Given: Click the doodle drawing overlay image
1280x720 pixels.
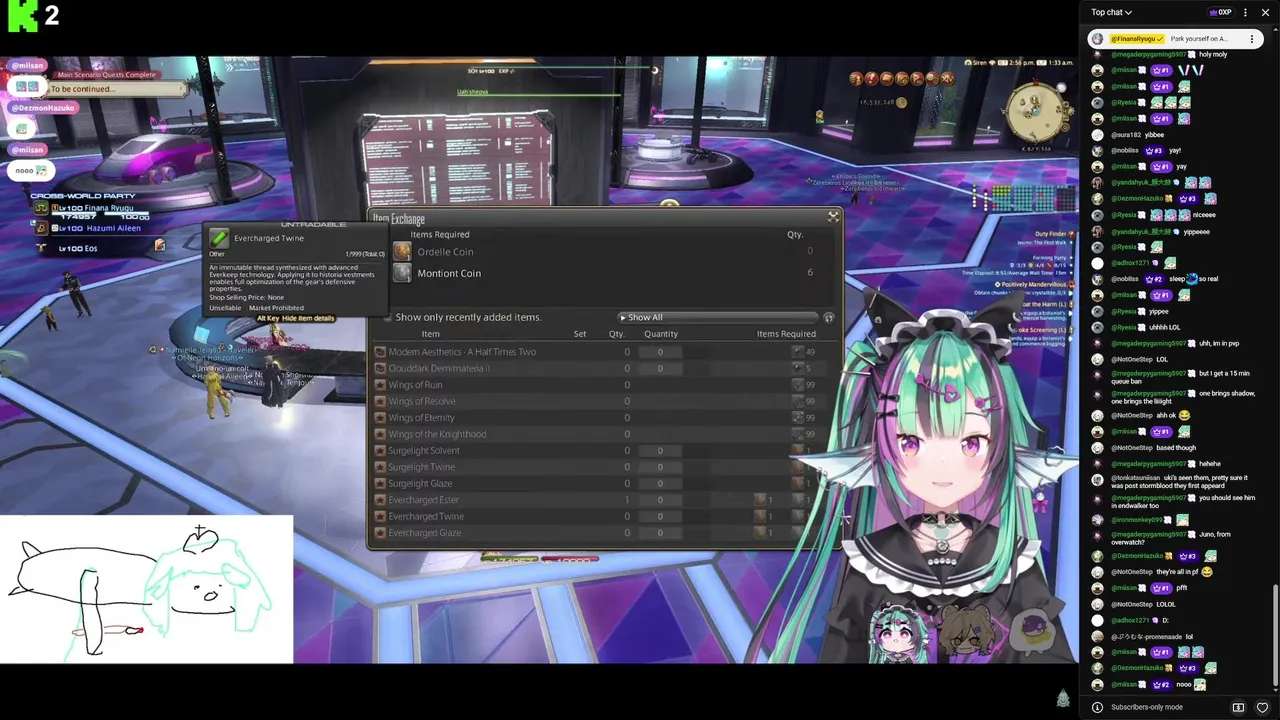Looking at the screenshot, I should coord(147,589).
